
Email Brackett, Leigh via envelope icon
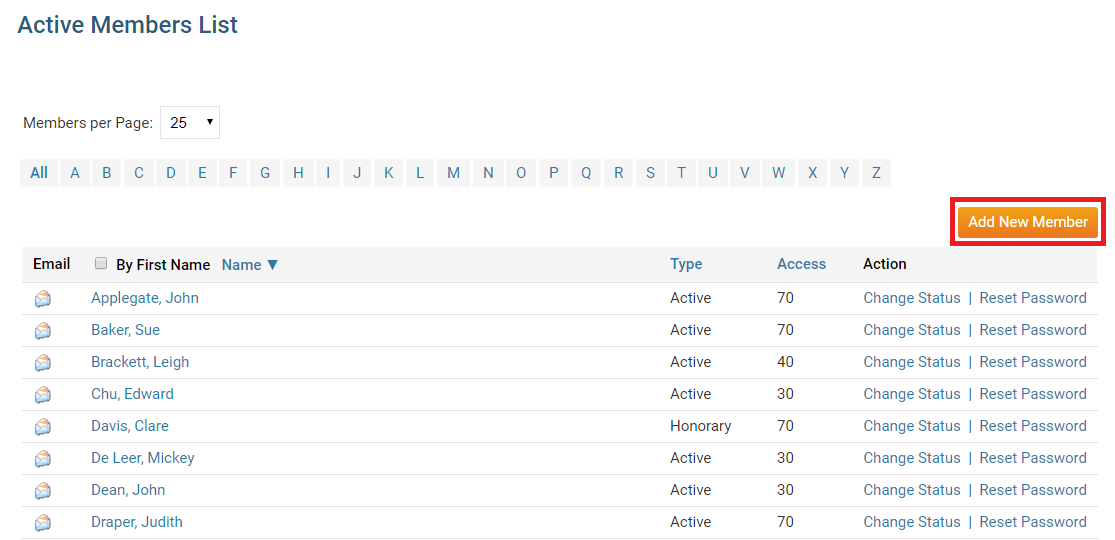[x=42, y=363]
